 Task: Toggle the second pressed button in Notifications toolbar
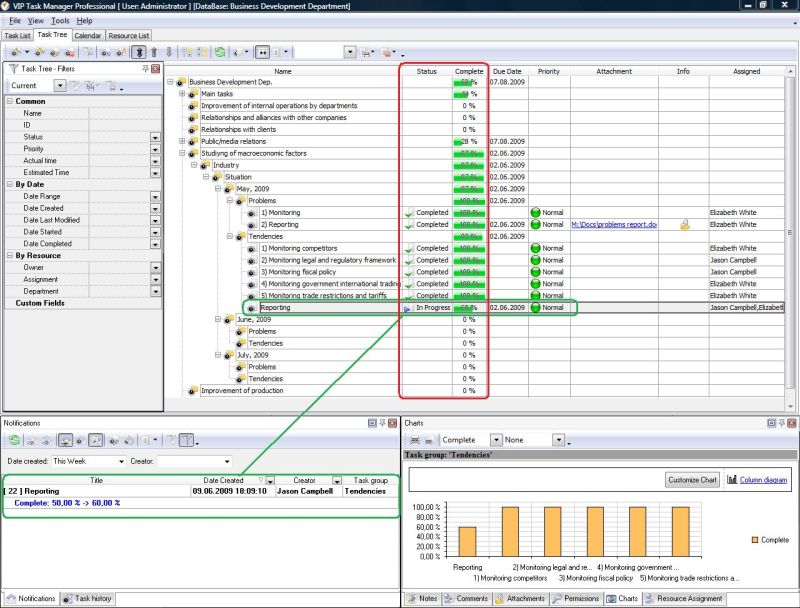pyautogui.click(x=95, y=440)
